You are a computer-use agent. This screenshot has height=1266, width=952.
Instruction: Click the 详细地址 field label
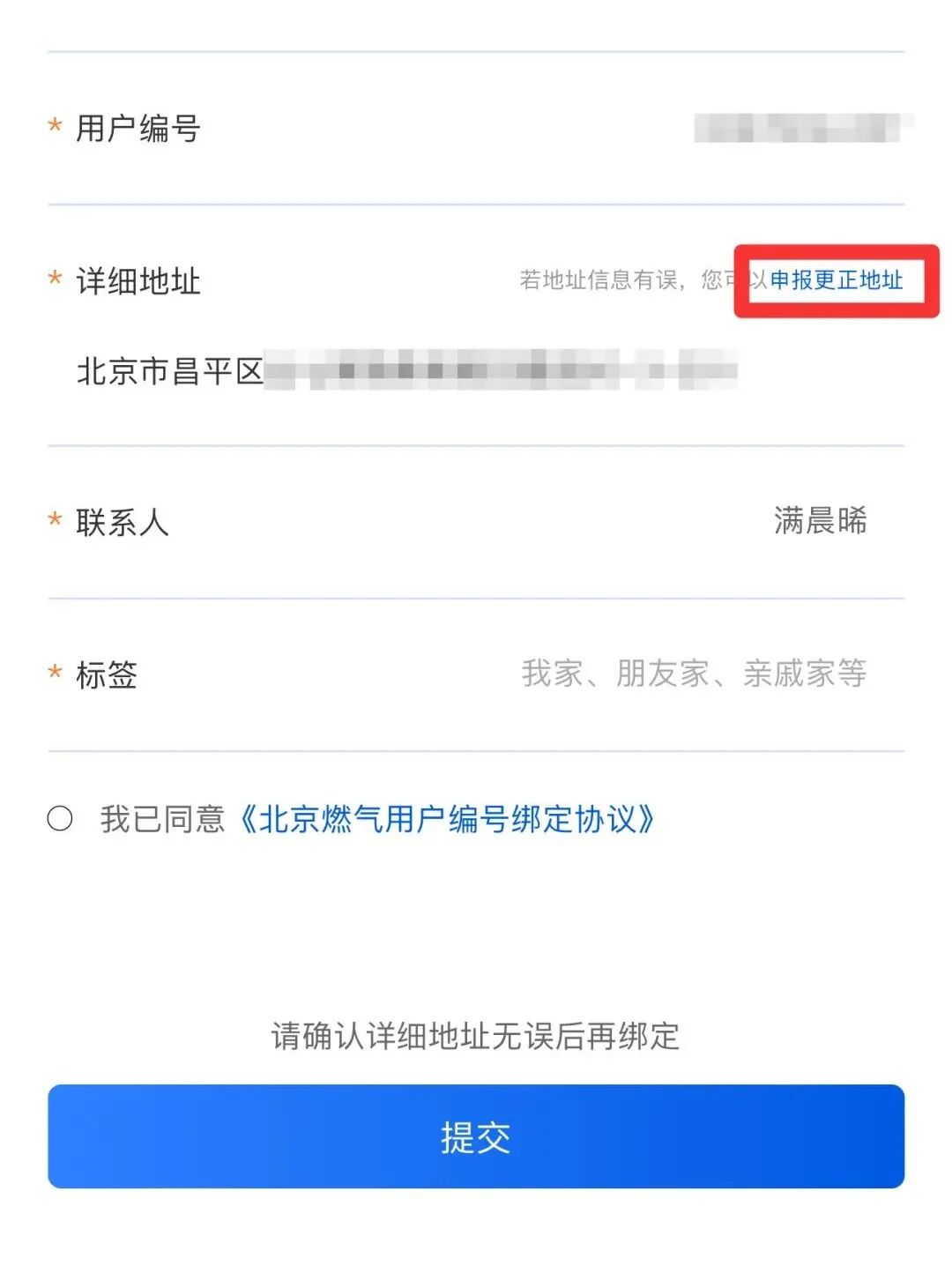(138, 281)
